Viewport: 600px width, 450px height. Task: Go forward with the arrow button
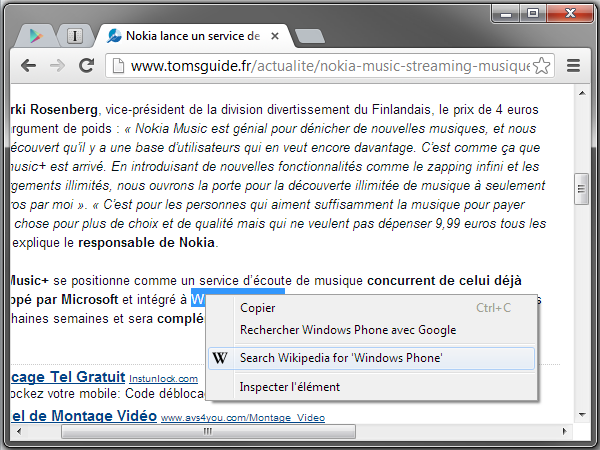[57, 66]
